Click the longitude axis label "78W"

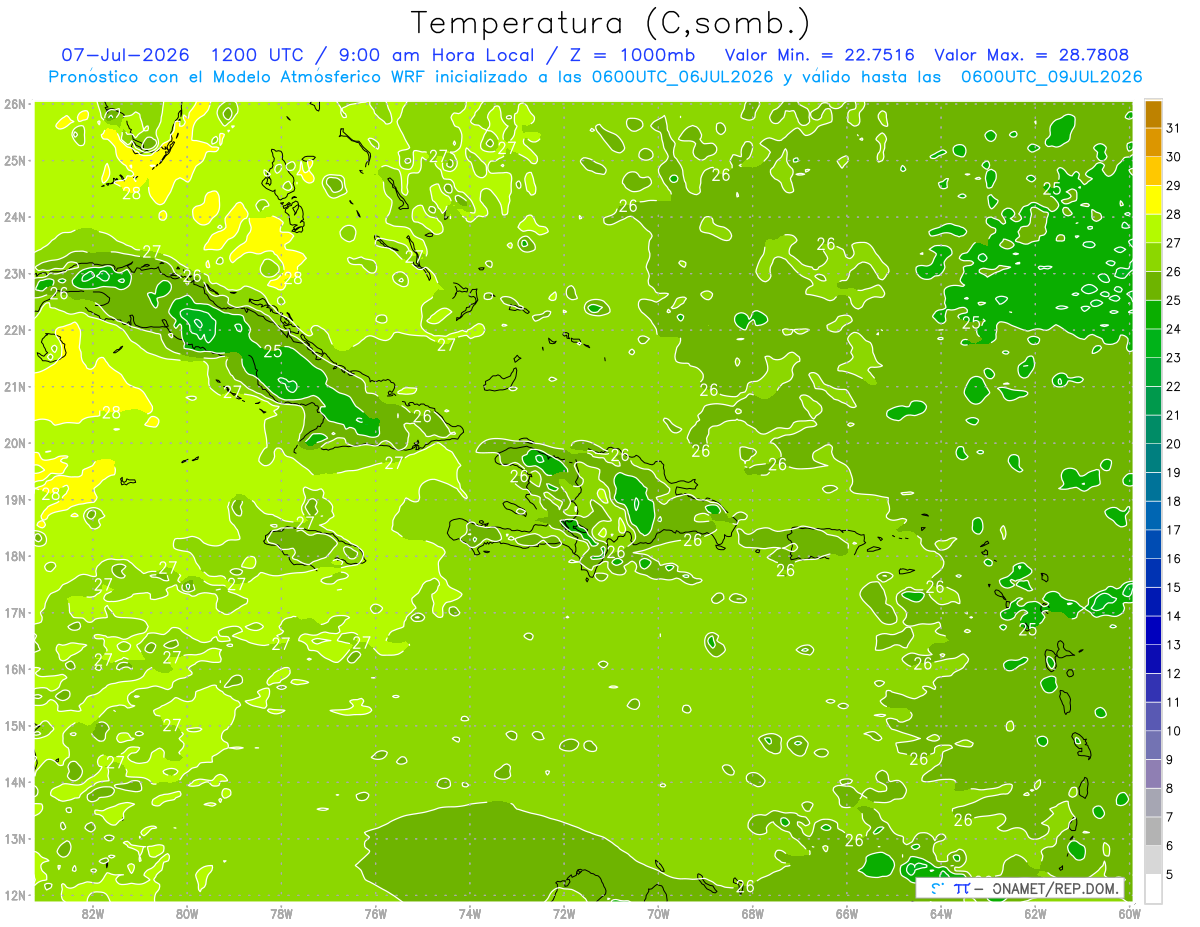click(281, 914)
